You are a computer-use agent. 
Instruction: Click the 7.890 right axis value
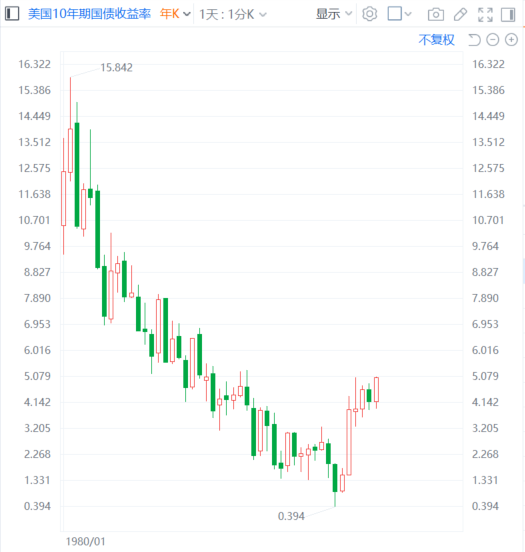[485, 298]
